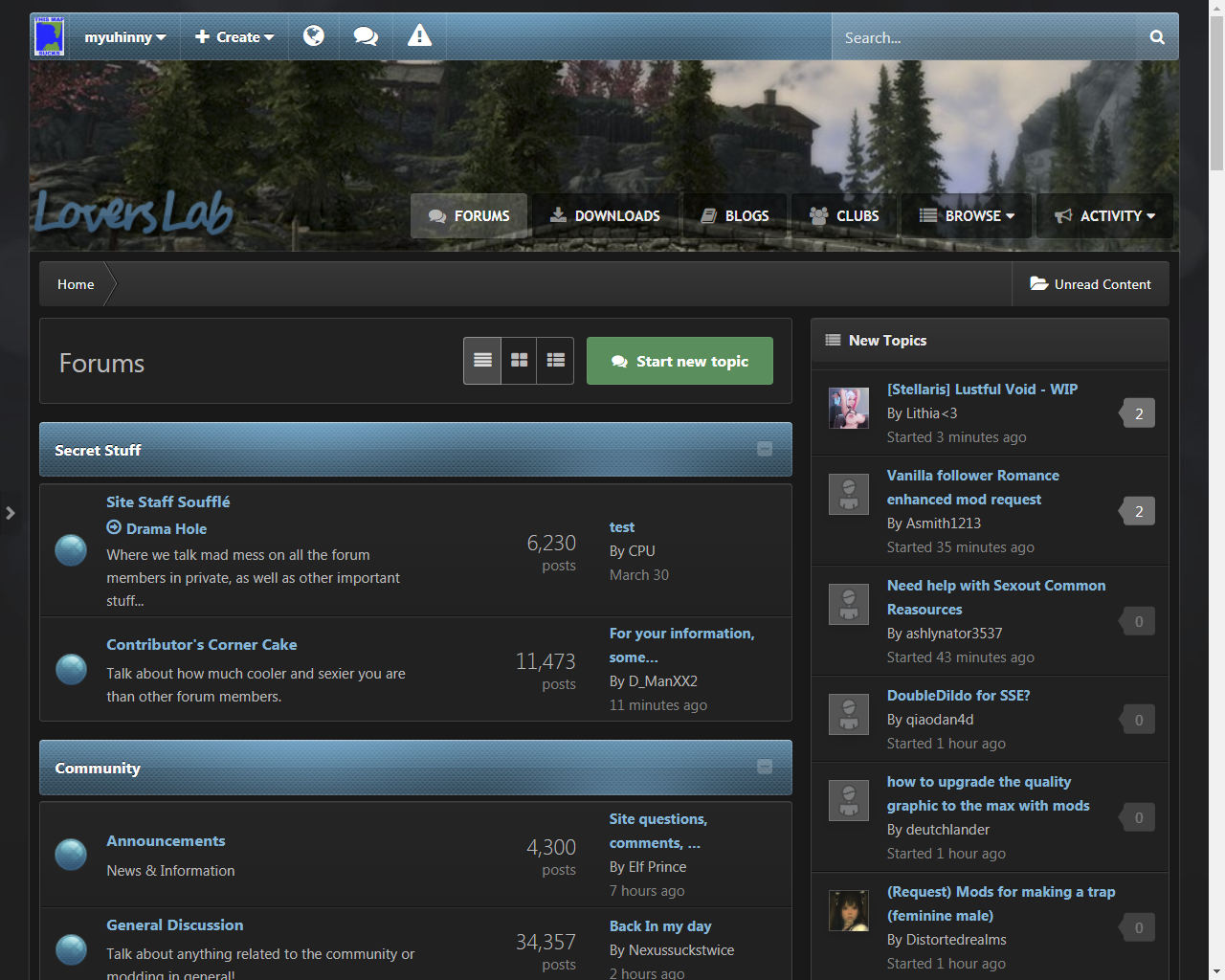Click the LoversLab site logo
This screenshot has width=1225, height=980.
[x=133, y=212]
